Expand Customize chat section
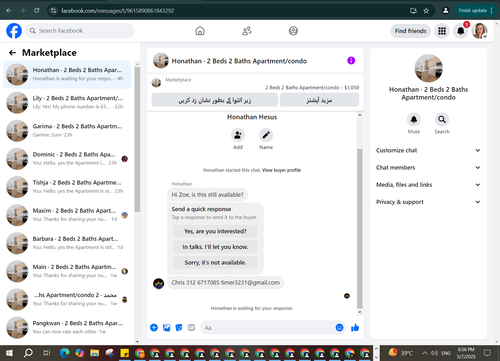The width and height of the screenshot is (500, 361). click(x=428, y=150)
